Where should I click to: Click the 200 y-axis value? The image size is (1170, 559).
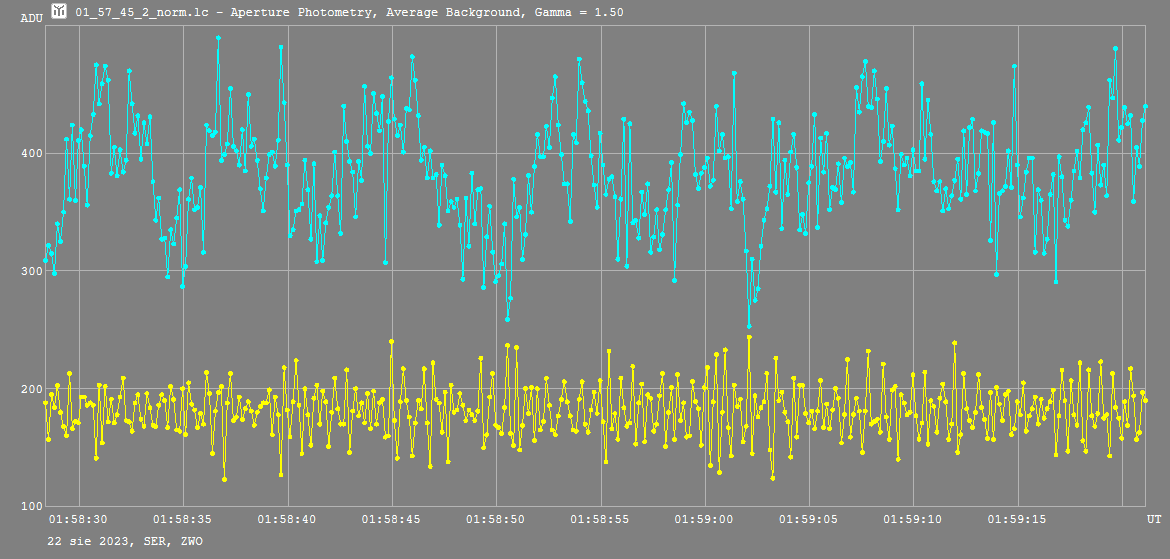(31, 390)
